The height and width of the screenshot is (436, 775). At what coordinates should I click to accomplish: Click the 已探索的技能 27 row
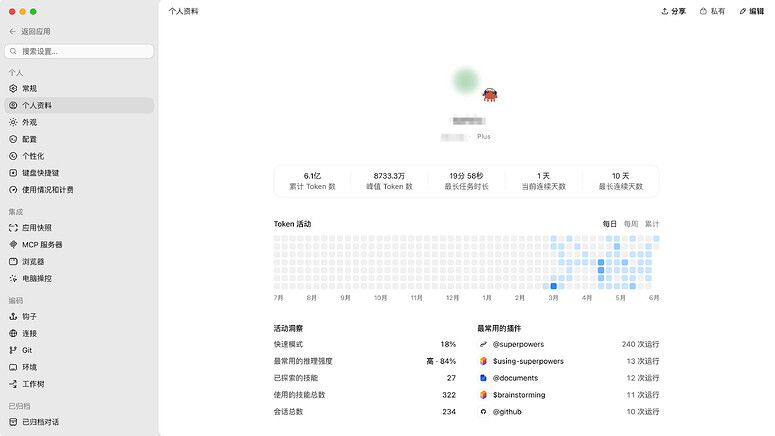[x=365, y=378]
